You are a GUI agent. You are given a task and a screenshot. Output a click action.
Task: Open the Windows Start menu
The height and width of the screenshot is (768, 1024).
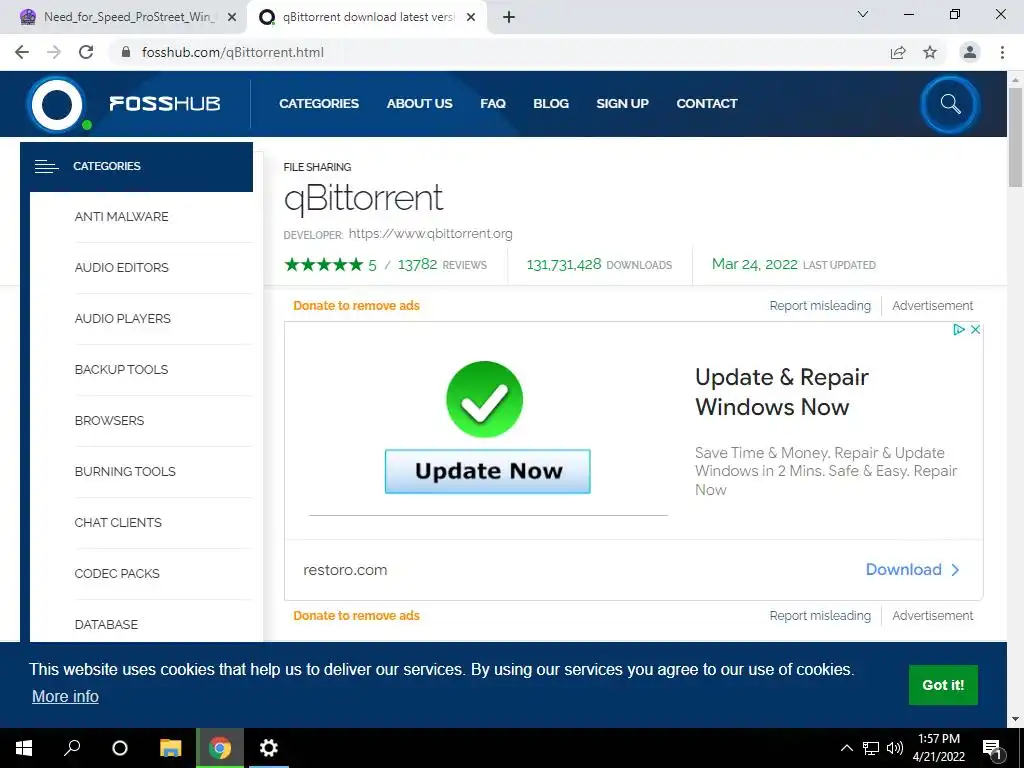24,748
